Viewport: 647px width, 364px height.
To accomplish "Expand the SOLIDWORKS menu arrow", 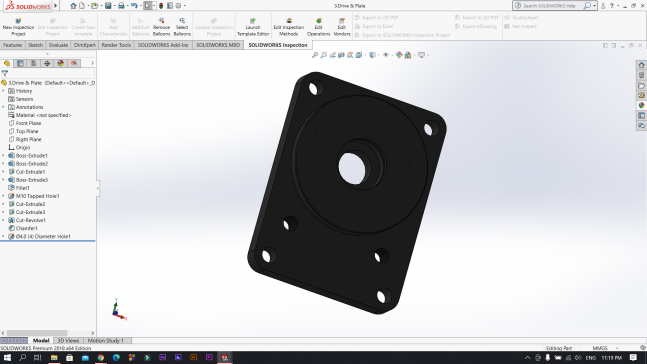I will click(56, 6).
